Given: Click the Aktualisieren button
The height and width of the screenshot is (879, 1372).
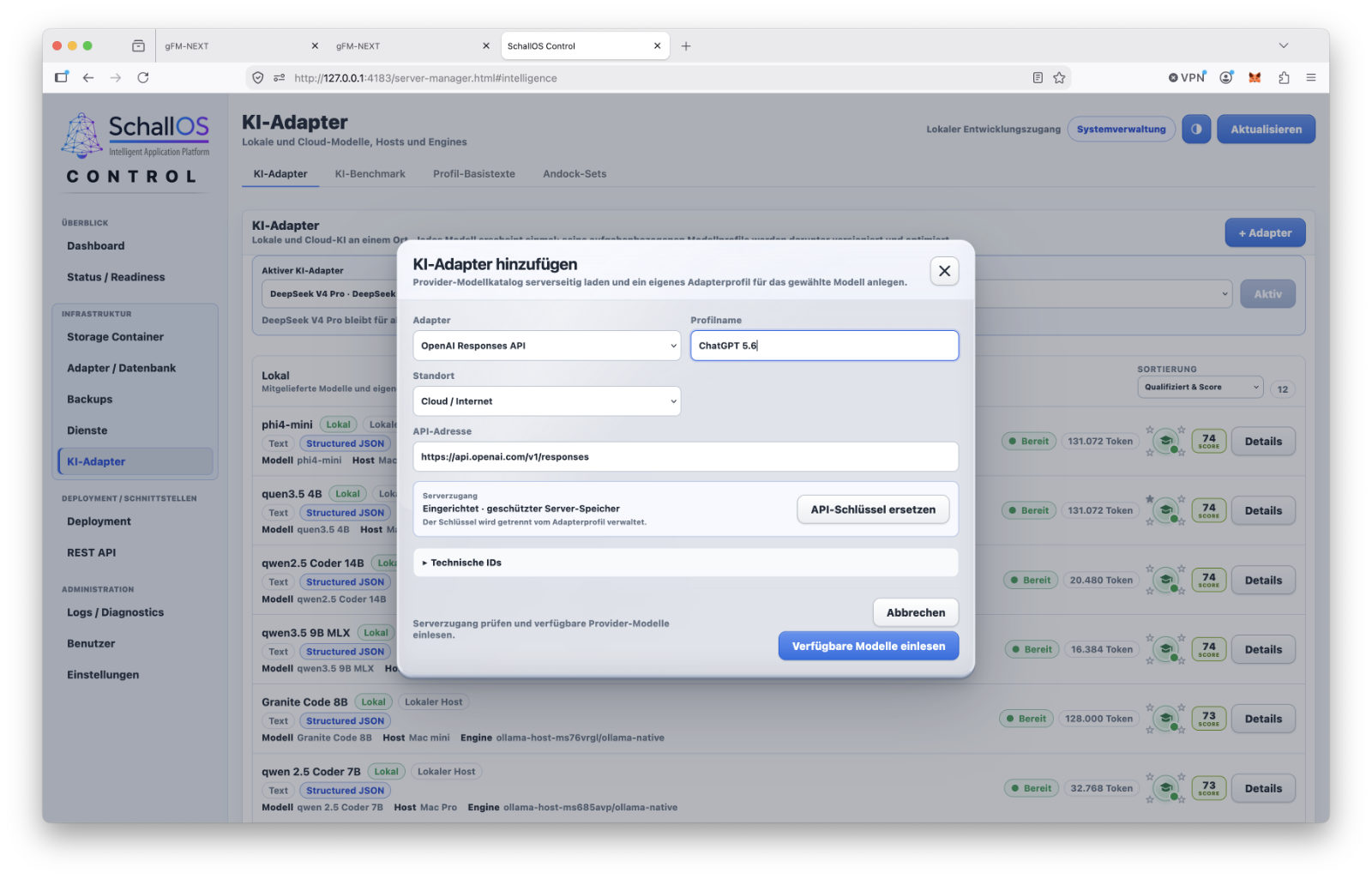Looking at the screenshot, I should (1266, 129).
